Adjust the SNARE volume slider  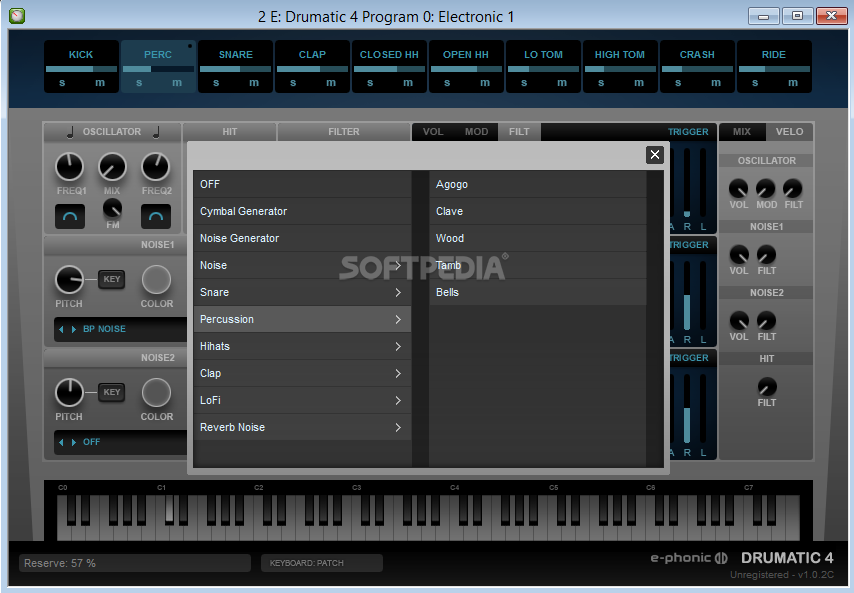pyautogui.click(x=235, y=69)
